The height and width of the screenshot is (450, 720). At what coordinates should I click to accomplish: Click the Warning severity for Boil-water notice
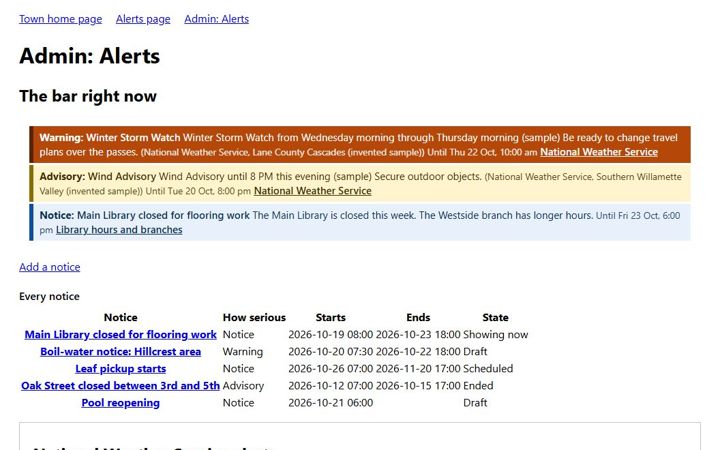[243, 352]
